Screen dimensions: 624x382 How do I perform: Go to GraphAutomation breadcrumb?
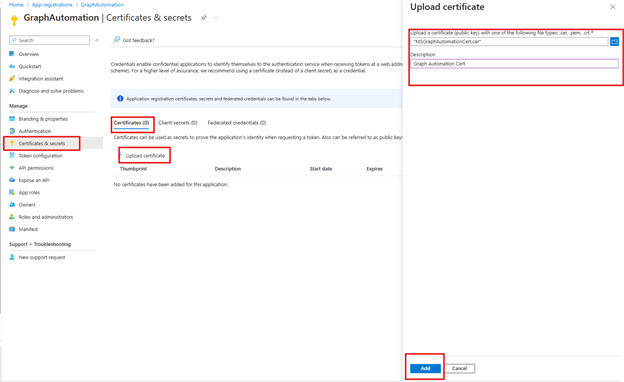click(102, 5)
